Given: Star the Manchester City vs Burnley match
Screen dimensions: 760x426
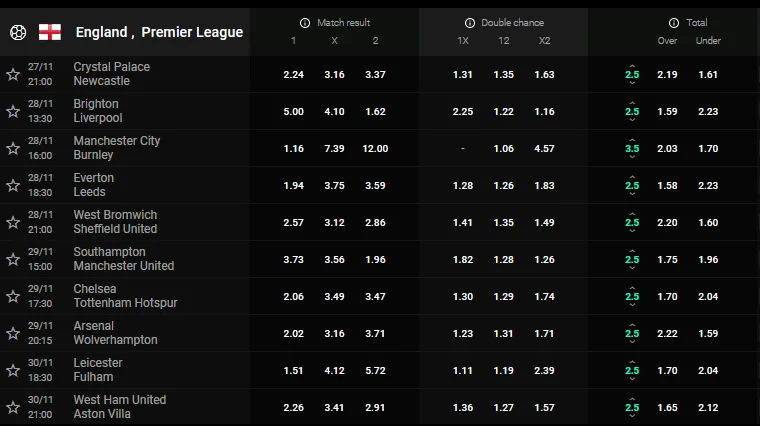Looking at the screenshot, I should click(x=13, y=148).
